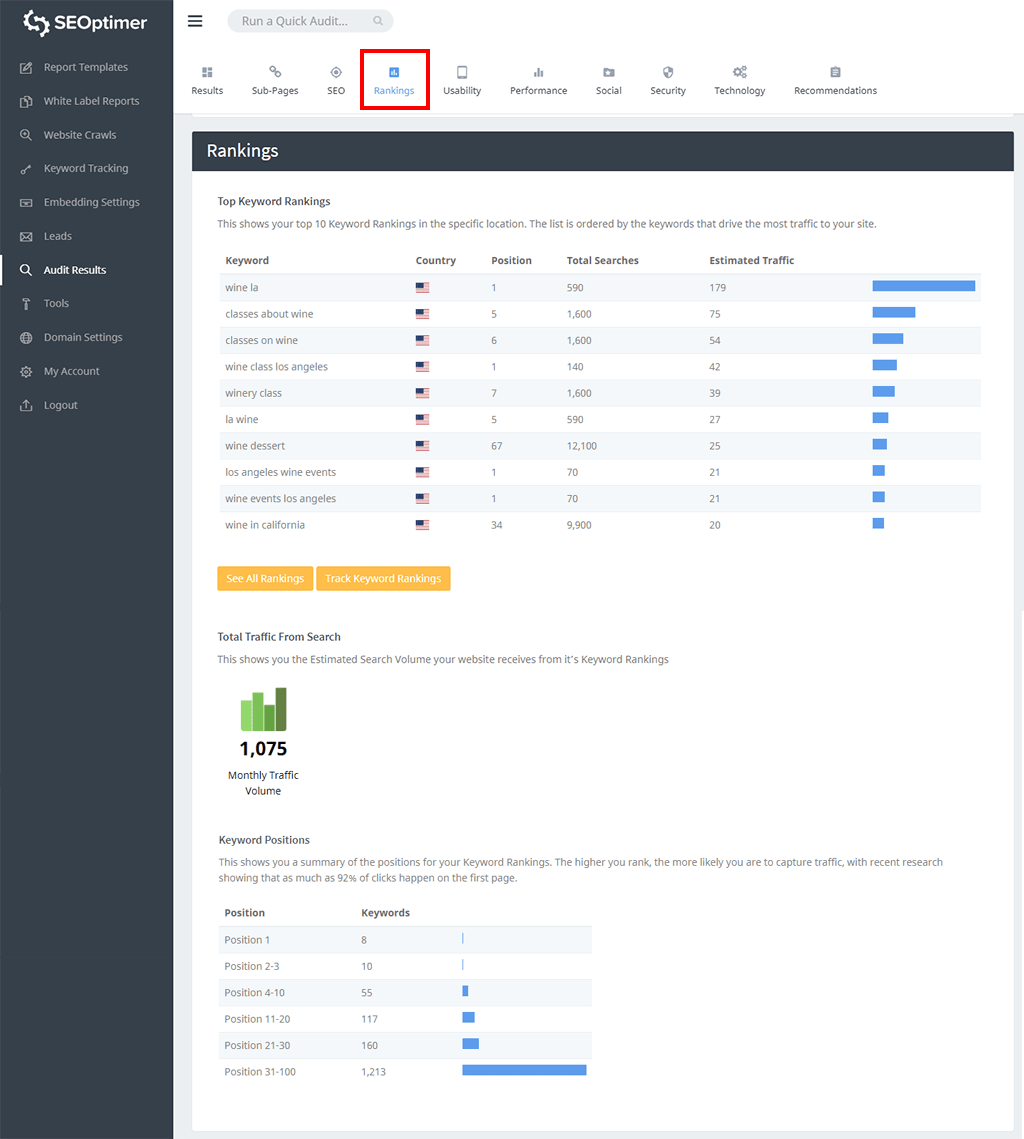1024x1139 pixels.
Task: Open the Sub-Pages tab icon
Action: click(x=275, y=72)
